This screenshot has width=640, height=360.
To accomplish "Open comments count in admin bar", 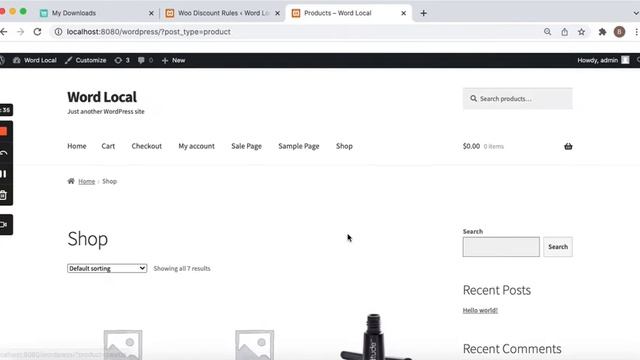I will point(145,60).
